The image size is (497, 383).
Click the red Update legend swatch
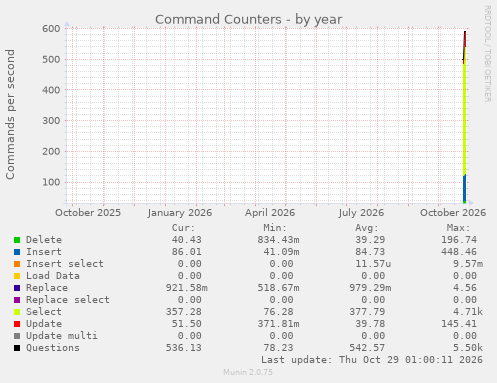[17, 324]
